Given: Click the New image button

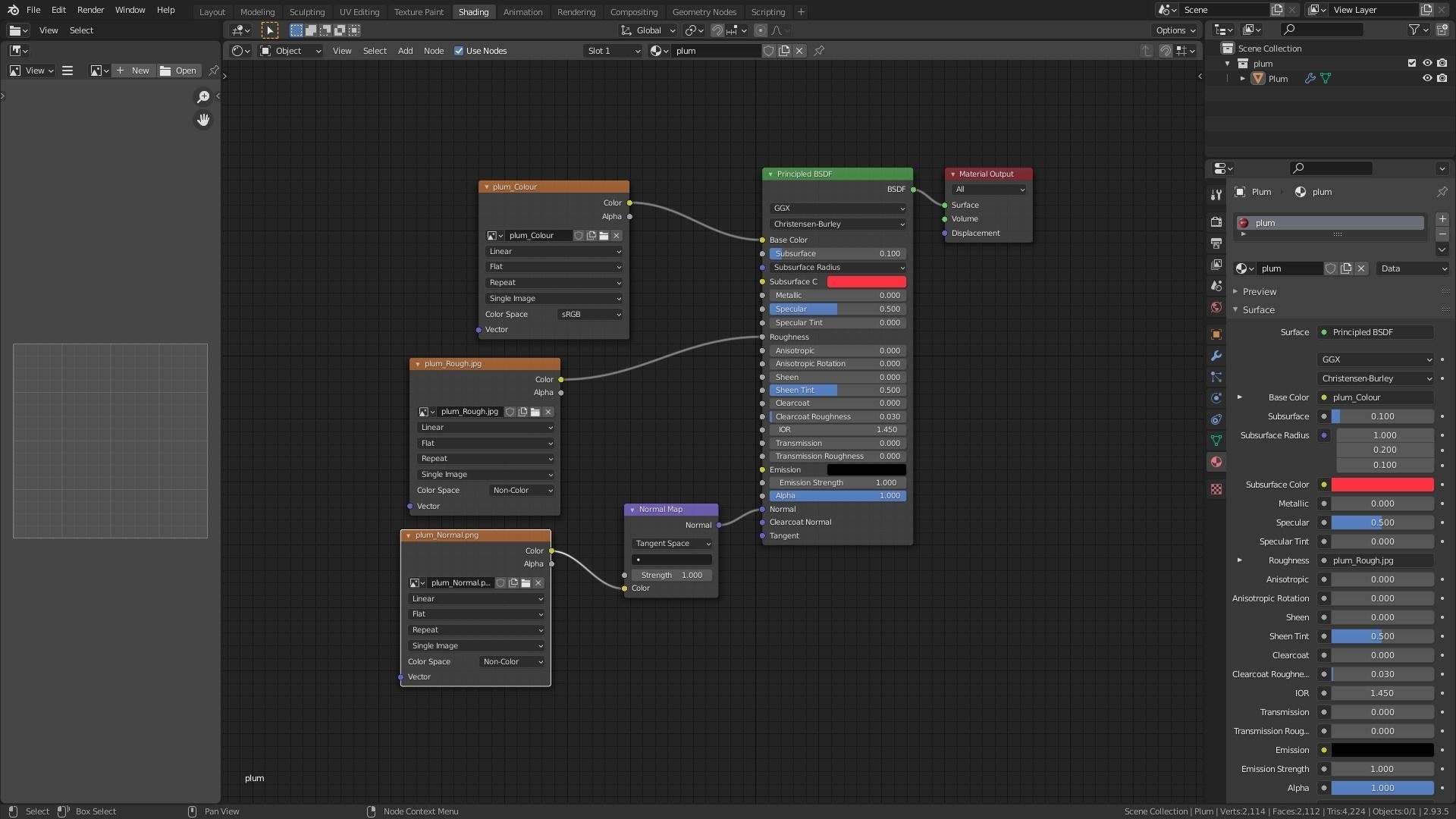Looking at the screenshot, I should tap(133, 71).
